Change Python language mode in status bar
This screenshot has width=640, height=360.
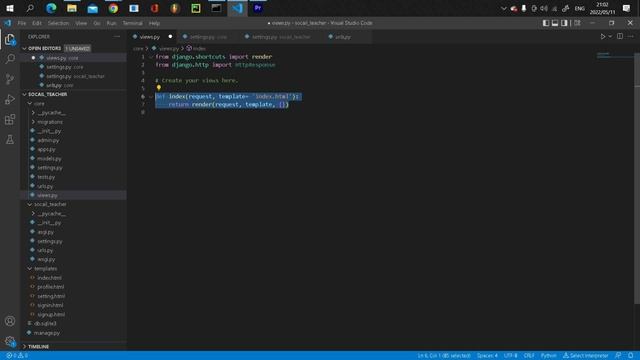pos(548,356)
